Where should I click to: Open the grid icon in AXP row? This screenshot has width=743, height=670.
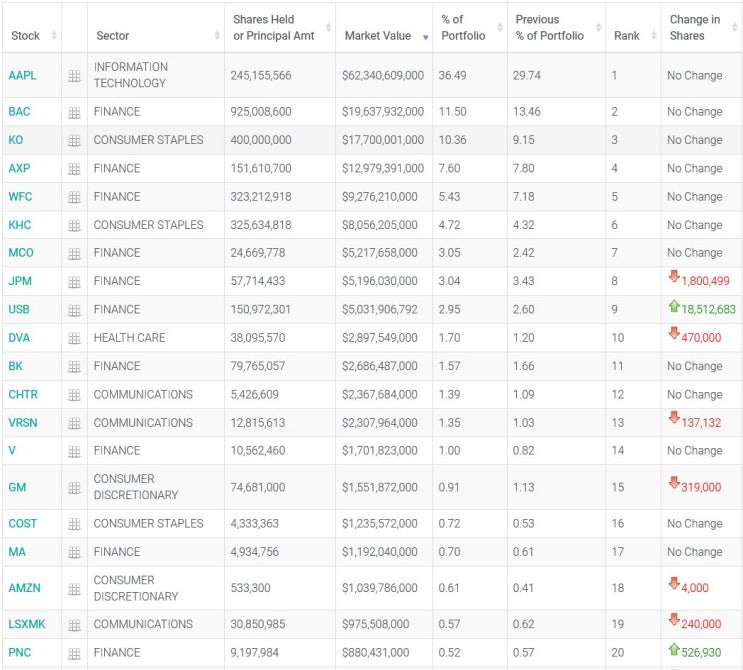click(x=74, y=169)
